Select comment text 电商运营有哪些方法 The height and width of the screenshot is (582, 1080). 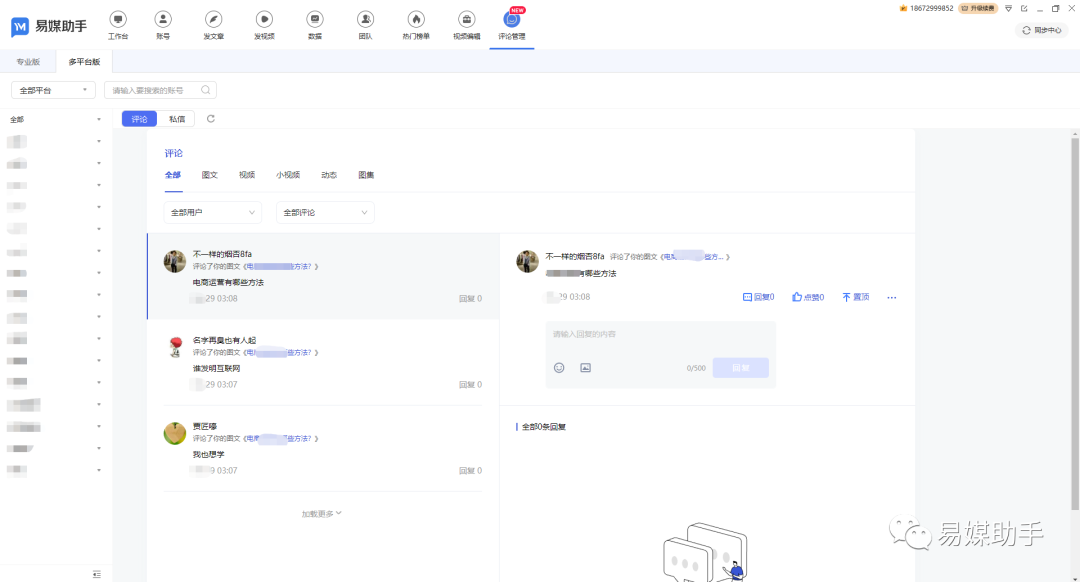(x=228, y=282)
